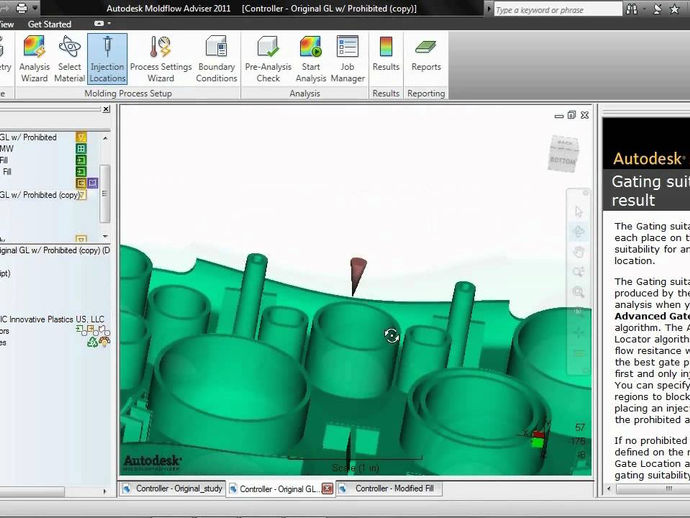
Task: Click the Original GL w/ Prohibited (copy) task heading
Action: (55, 250)
